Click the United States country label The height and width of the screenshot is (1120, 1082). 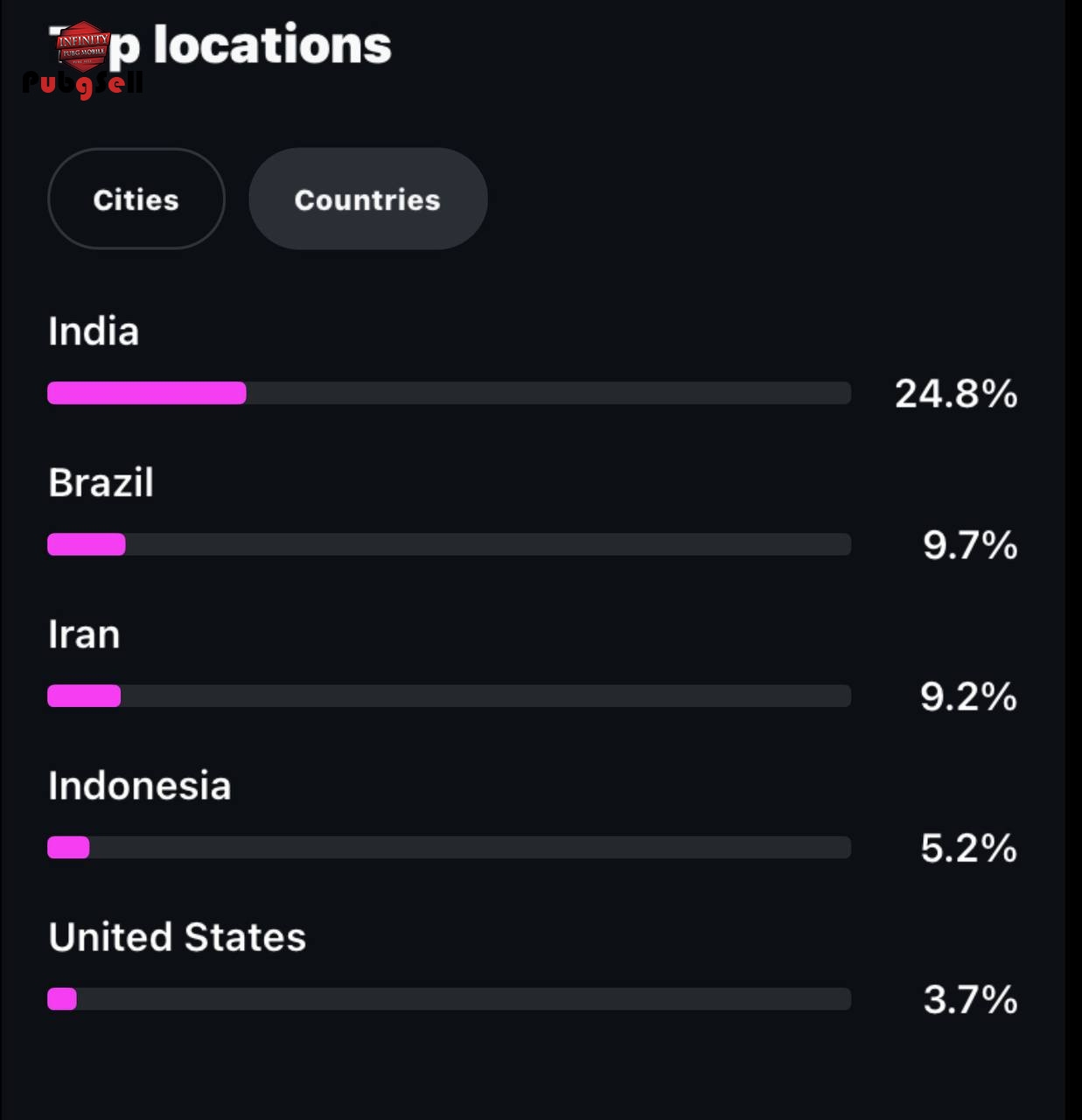click(178, 937)
